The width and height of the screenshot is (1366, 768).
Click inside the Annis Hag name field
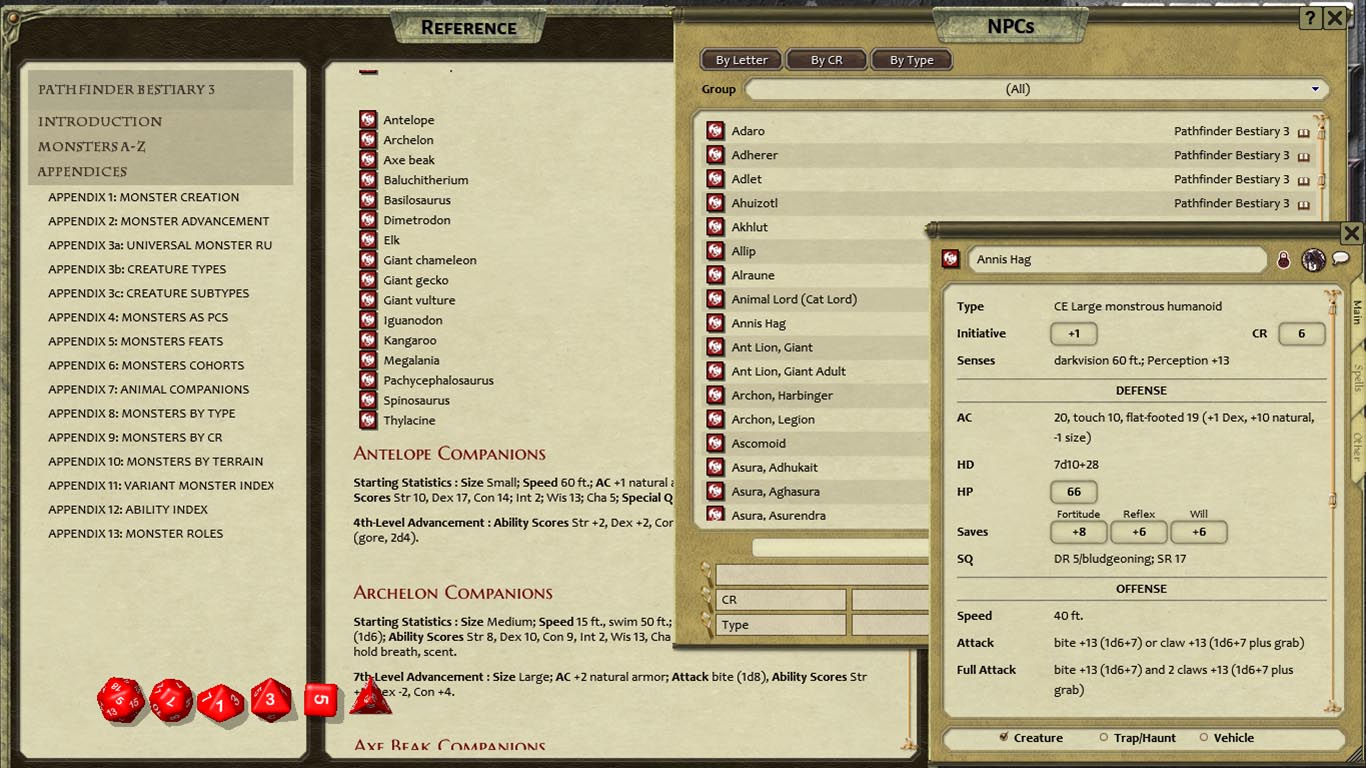click(1110, 259)
